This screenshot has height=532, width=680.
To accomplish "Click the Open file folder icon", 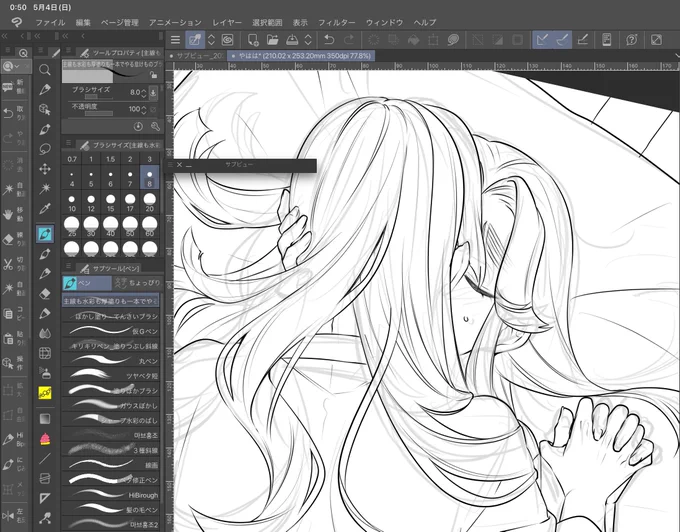I will [272, 40].
